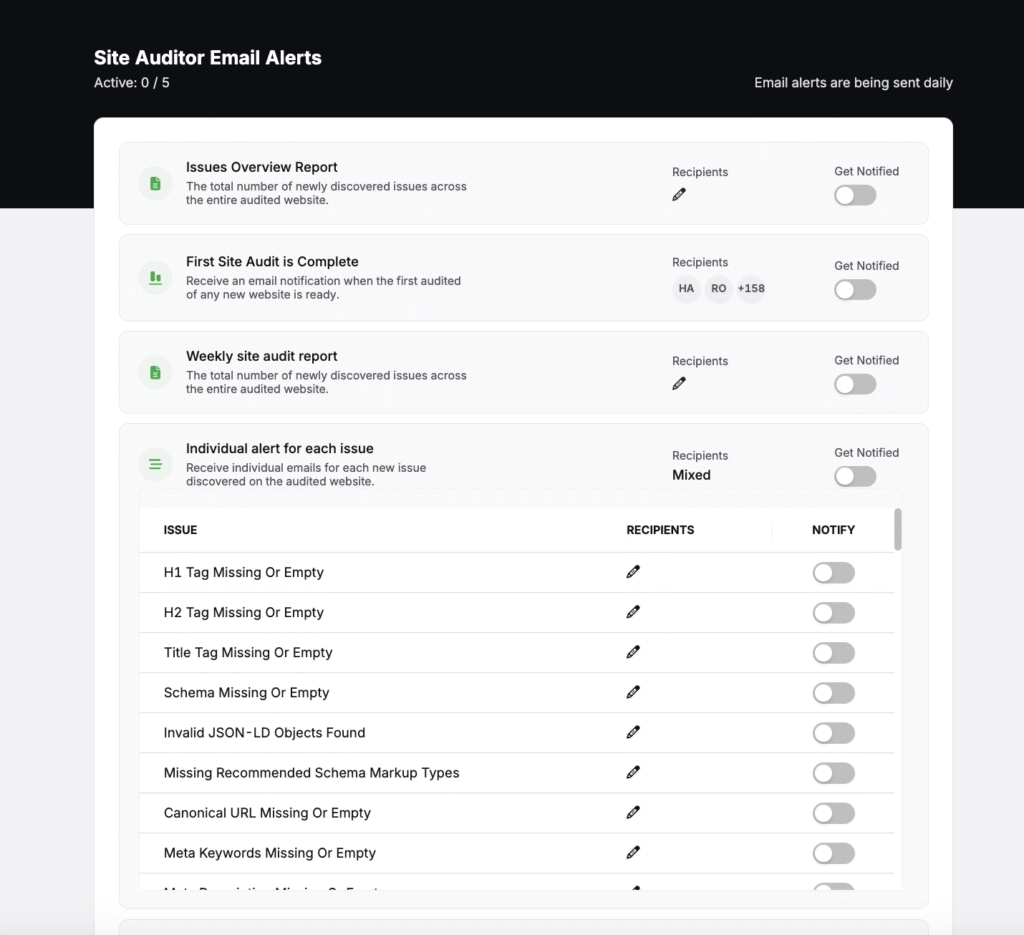Enable notifications for Issues Overview Report
This screenshot has width=1024, height=935.
[x=855, y=195]
